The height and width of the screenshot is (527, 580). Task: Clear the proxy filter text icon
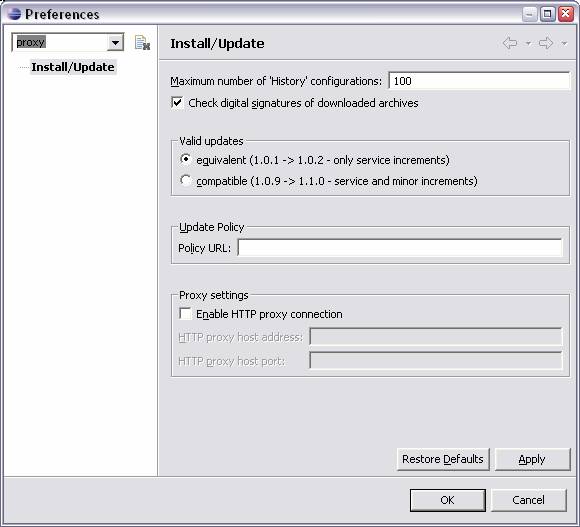[x=142, y=43]
